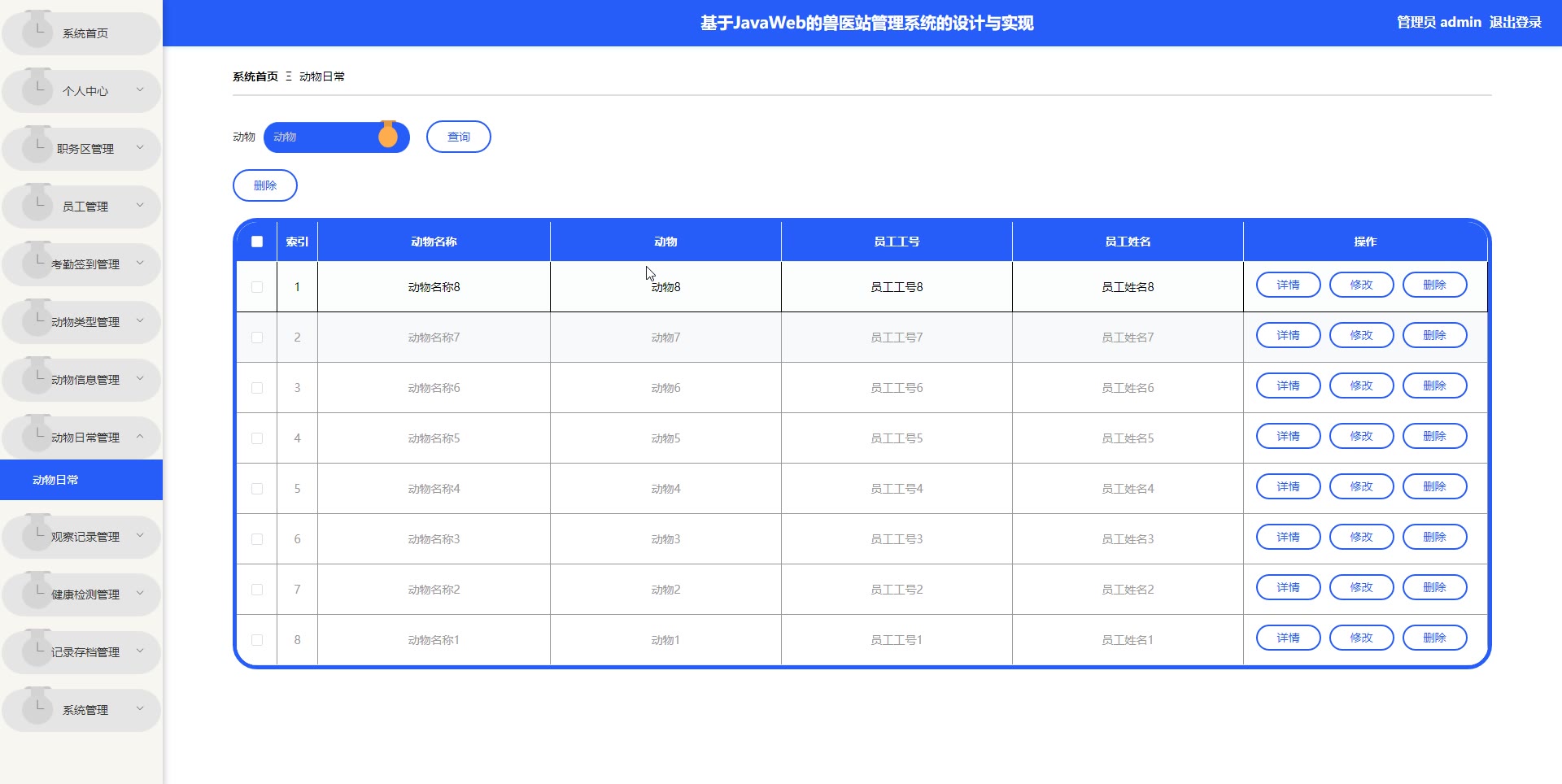1562x784 pixels.
Task: Click the icon next to 员工管理 menu
Action: (37, 204)
